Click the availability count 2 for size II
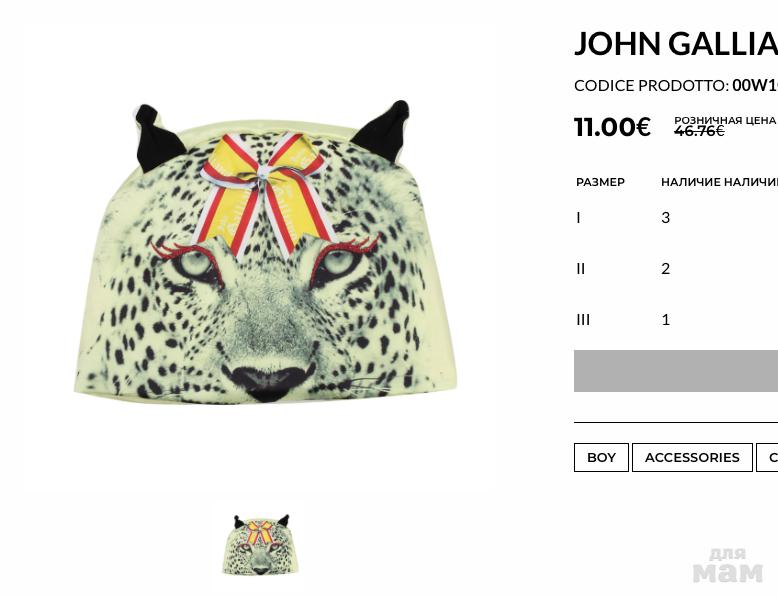This screenshot has height=597, width=778. click(665, 268)
